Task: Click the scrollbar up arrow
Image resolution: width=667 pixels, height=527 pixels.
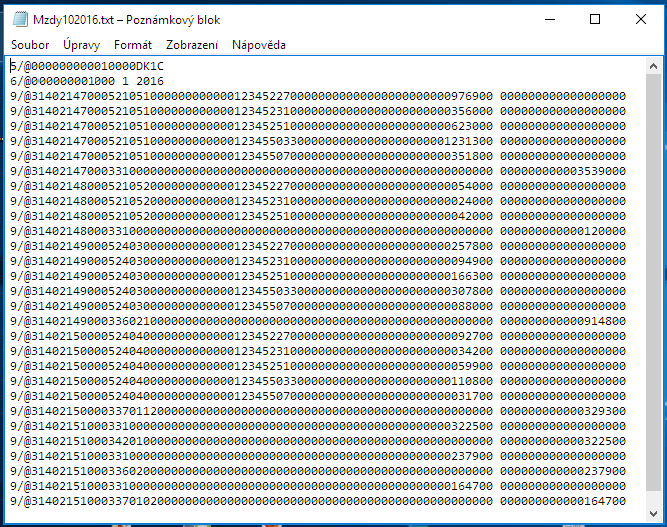Action: [653, 66]
